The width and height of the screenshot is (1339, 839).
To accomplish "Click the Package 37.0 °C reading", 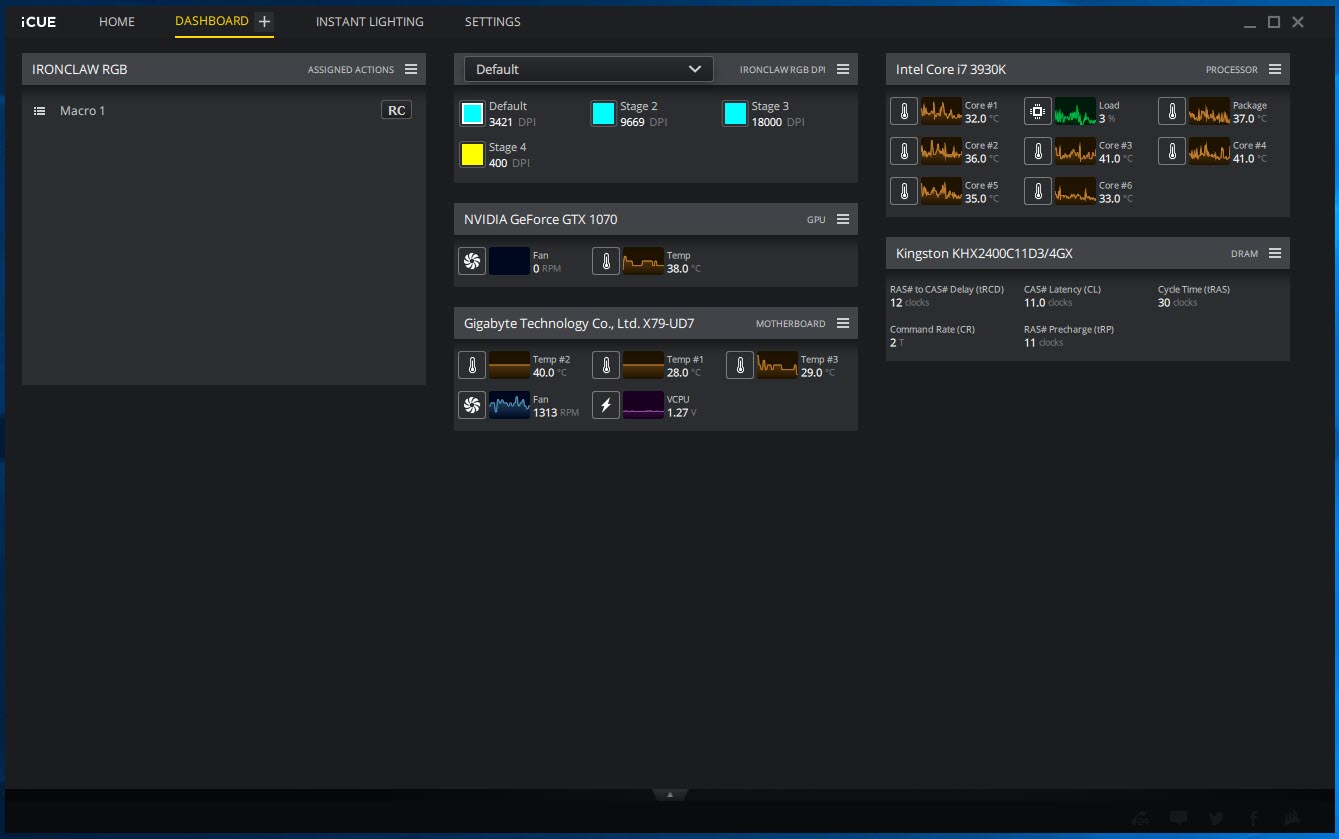I will [1250, 119].
